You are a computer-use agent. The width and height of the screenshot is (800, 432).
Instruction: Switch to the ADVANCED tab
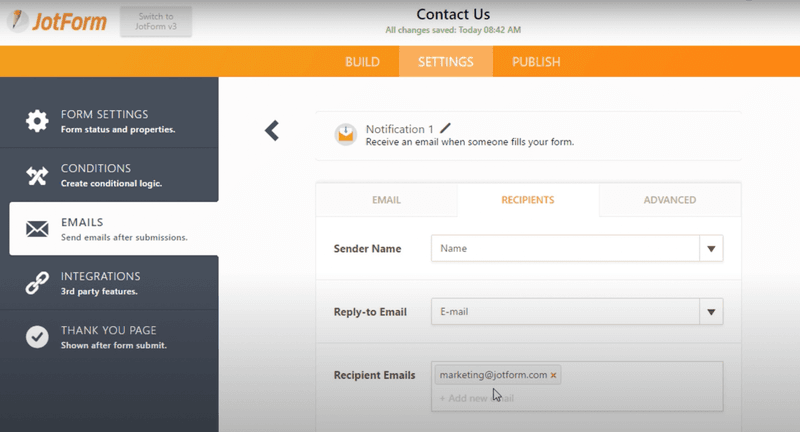coord(669,200)
